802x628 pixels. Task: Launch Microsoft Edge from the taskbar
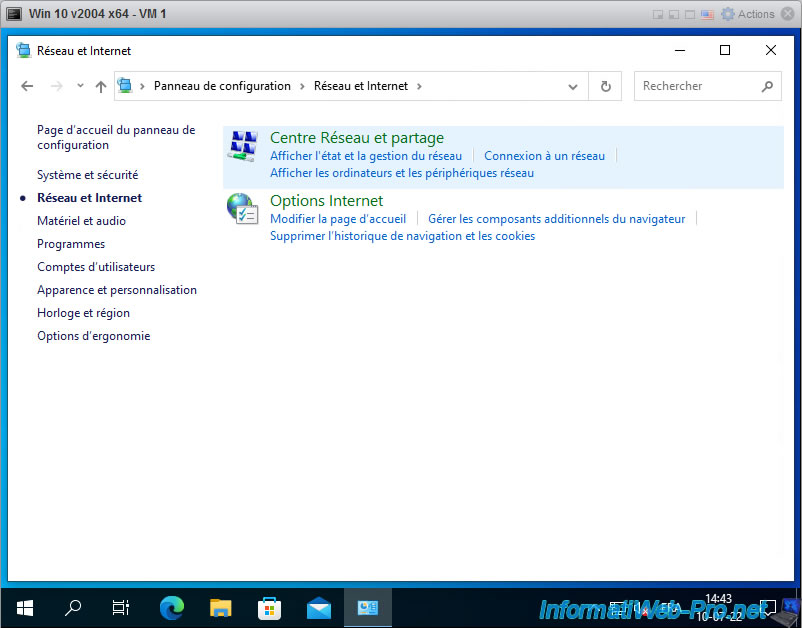coord(171,608)
